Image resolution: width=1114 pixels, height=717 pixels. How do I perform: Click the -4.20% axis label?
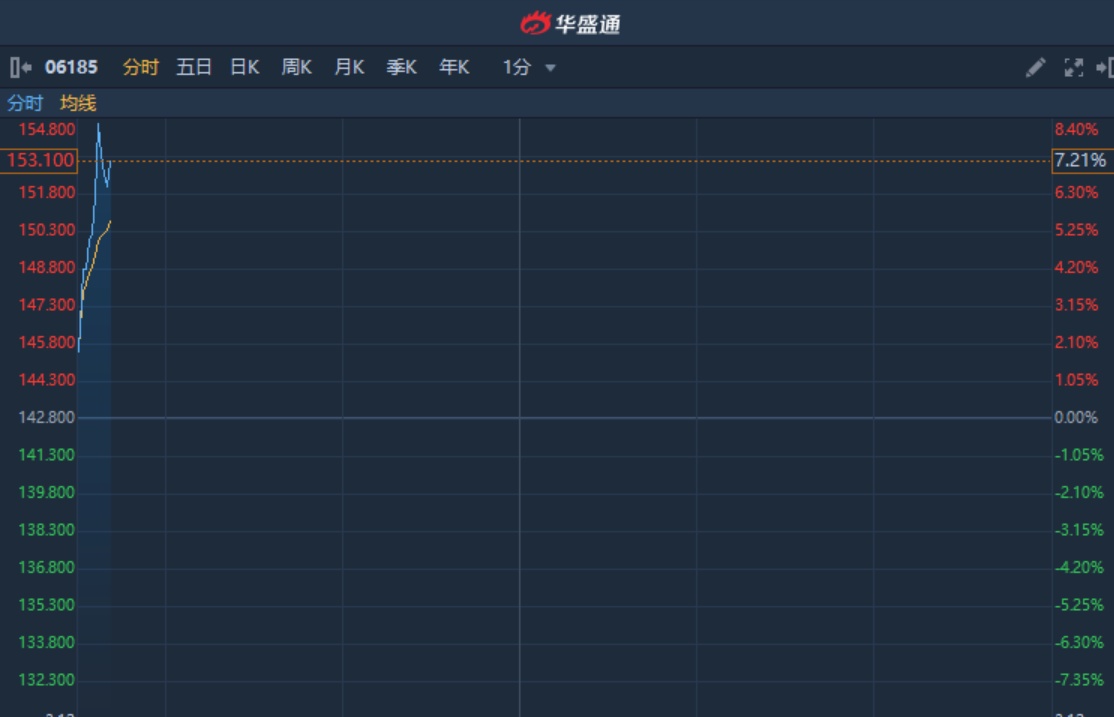click(x=1079, y=568)
